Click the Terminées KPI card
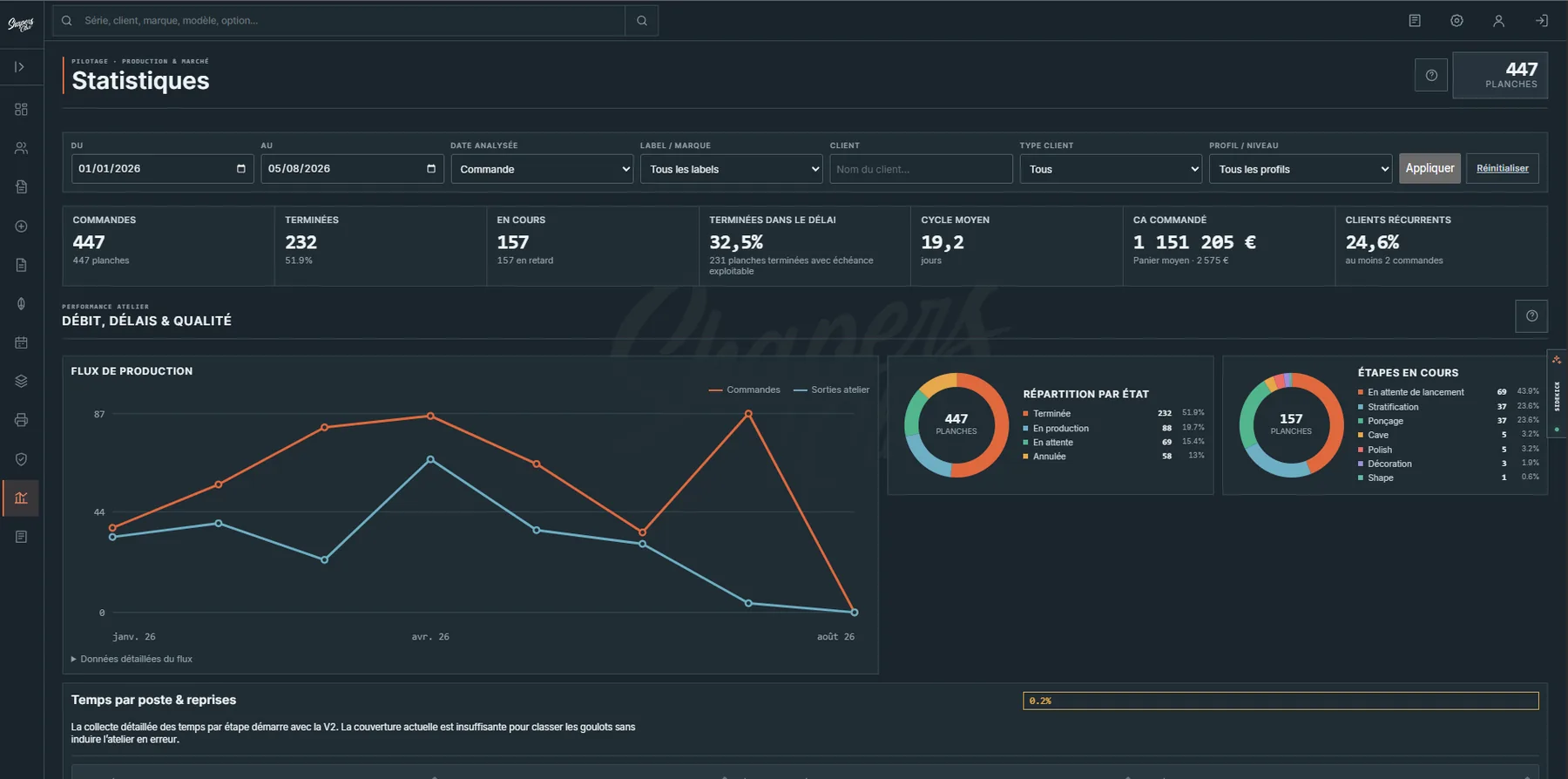 381,246
